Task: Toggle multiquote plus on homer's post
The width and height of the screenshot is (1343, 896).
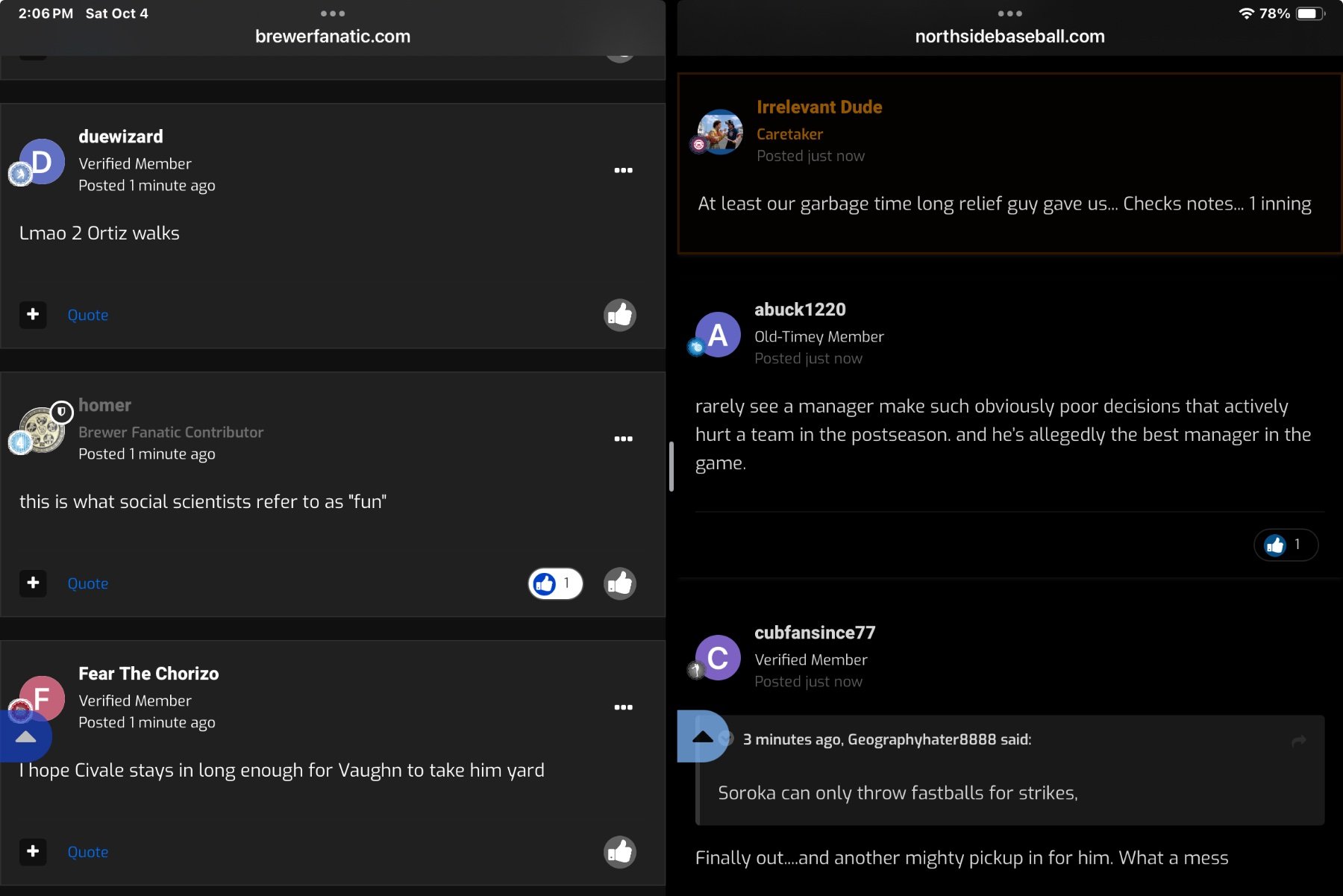Action: point(33,583)
